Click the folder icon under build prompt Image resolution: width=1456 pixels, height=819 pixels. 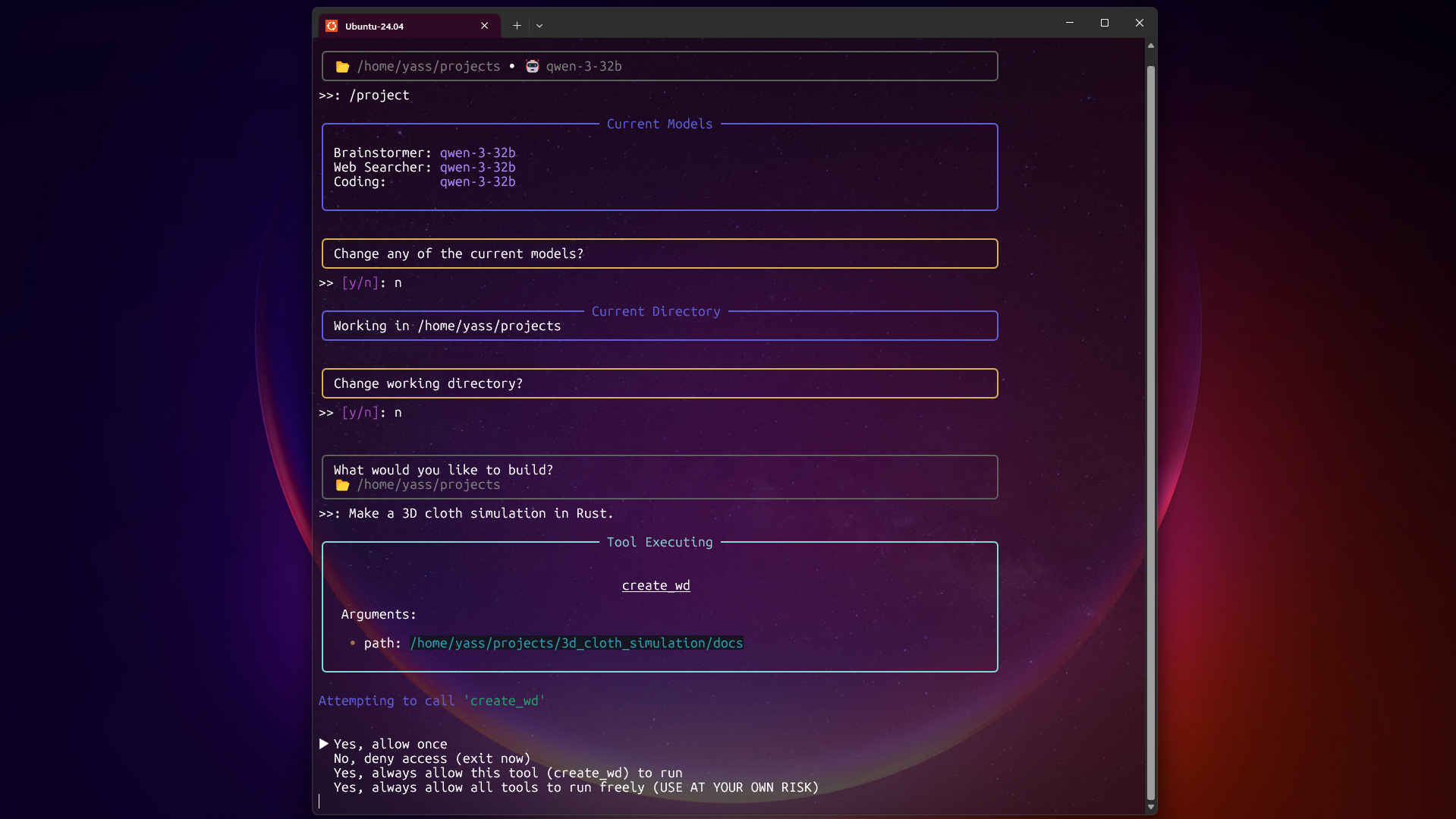pyautogui.click(x=342, y=485)
